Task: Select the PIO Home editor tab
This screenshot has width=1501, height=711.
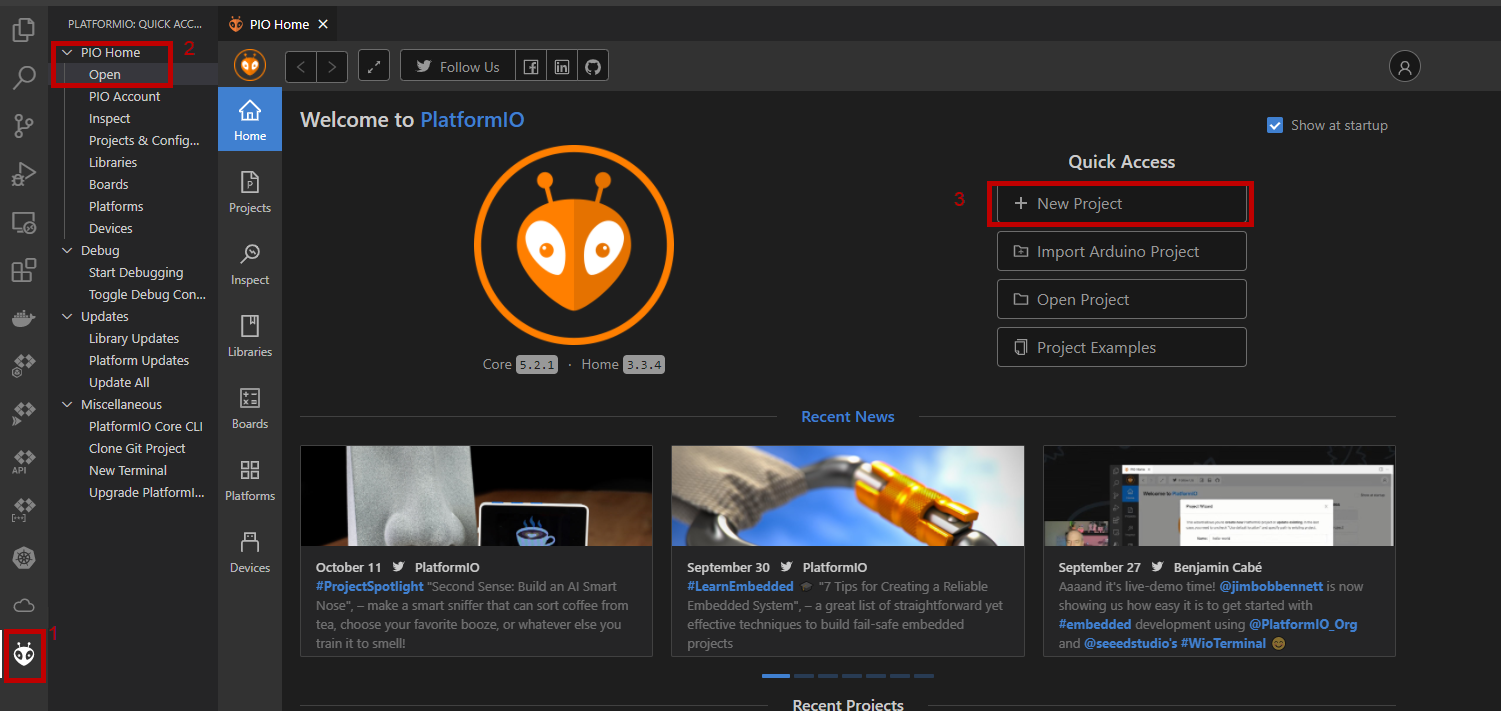Action: (x=278, y=24)
